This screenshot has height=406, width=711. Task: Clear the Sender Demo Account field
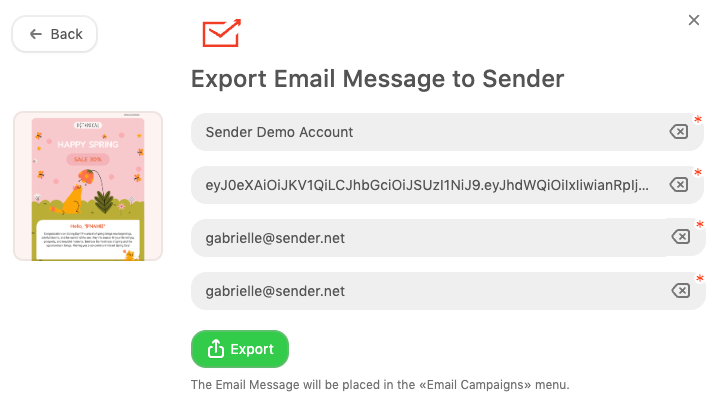click(x=679, y=132)
